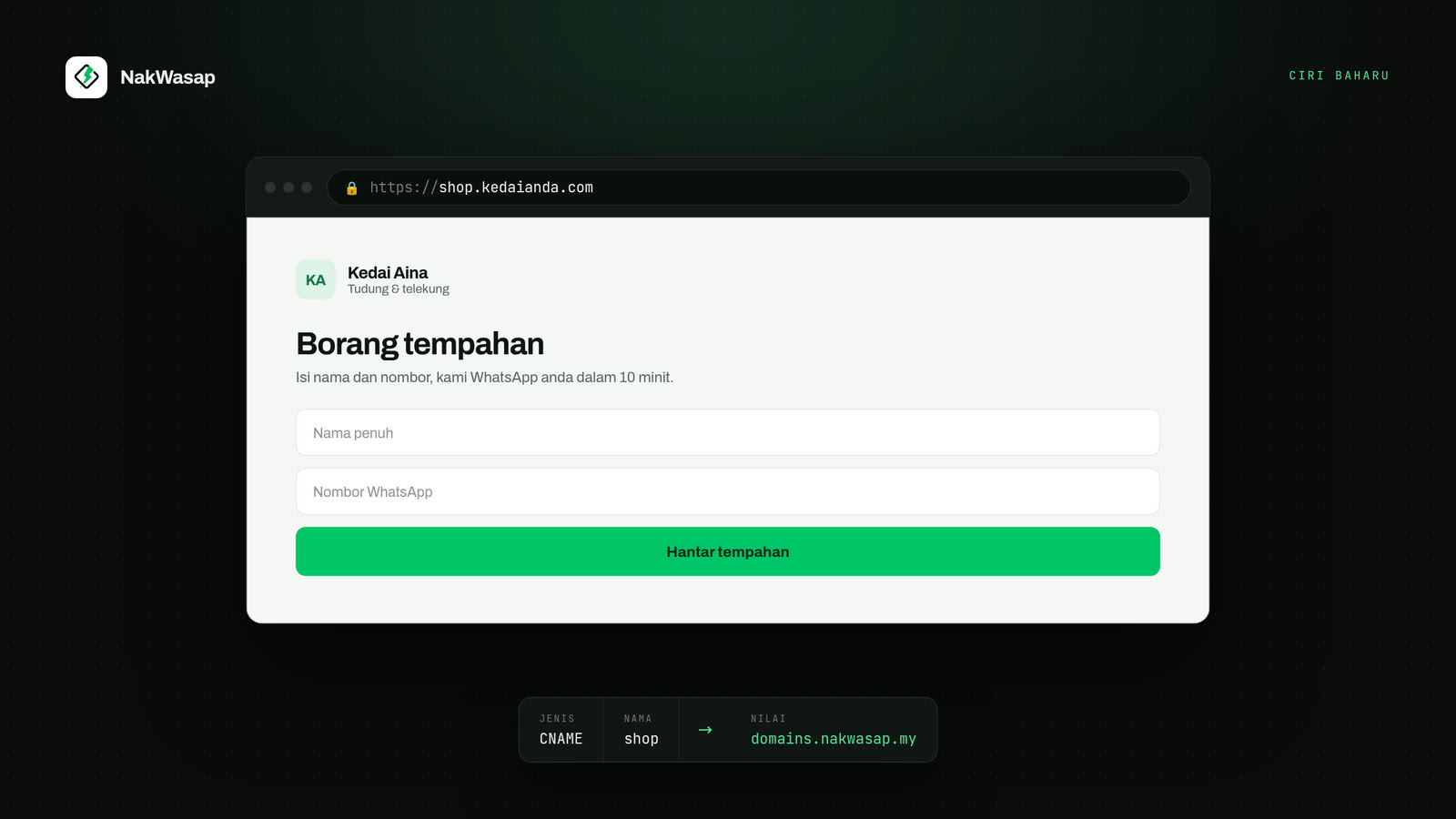The height and width of the screenshot is (819, 1456).
Task: Click the CNAME record type value
Action: pos(561,739)
